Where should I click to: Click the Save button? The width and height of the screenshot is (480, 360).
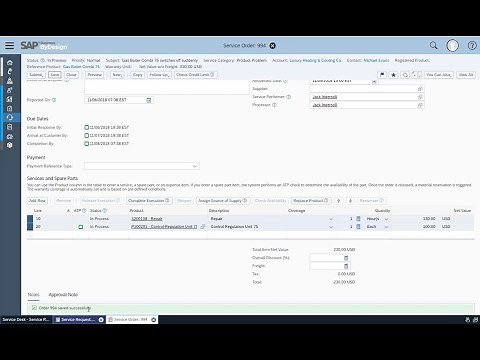pos(55,75)
